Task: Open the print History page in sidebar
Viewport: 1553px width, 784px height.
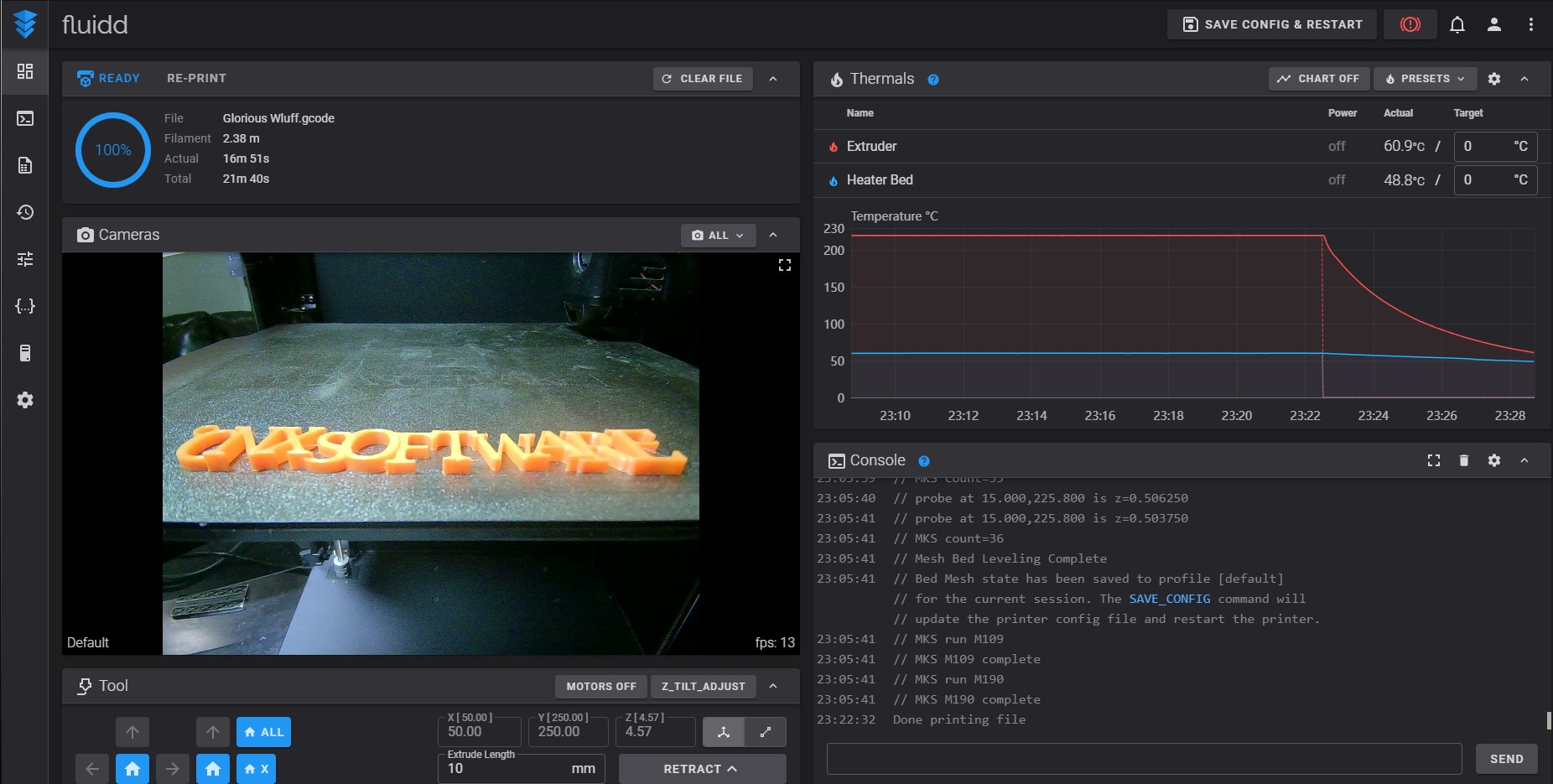Action: point(25,212)
